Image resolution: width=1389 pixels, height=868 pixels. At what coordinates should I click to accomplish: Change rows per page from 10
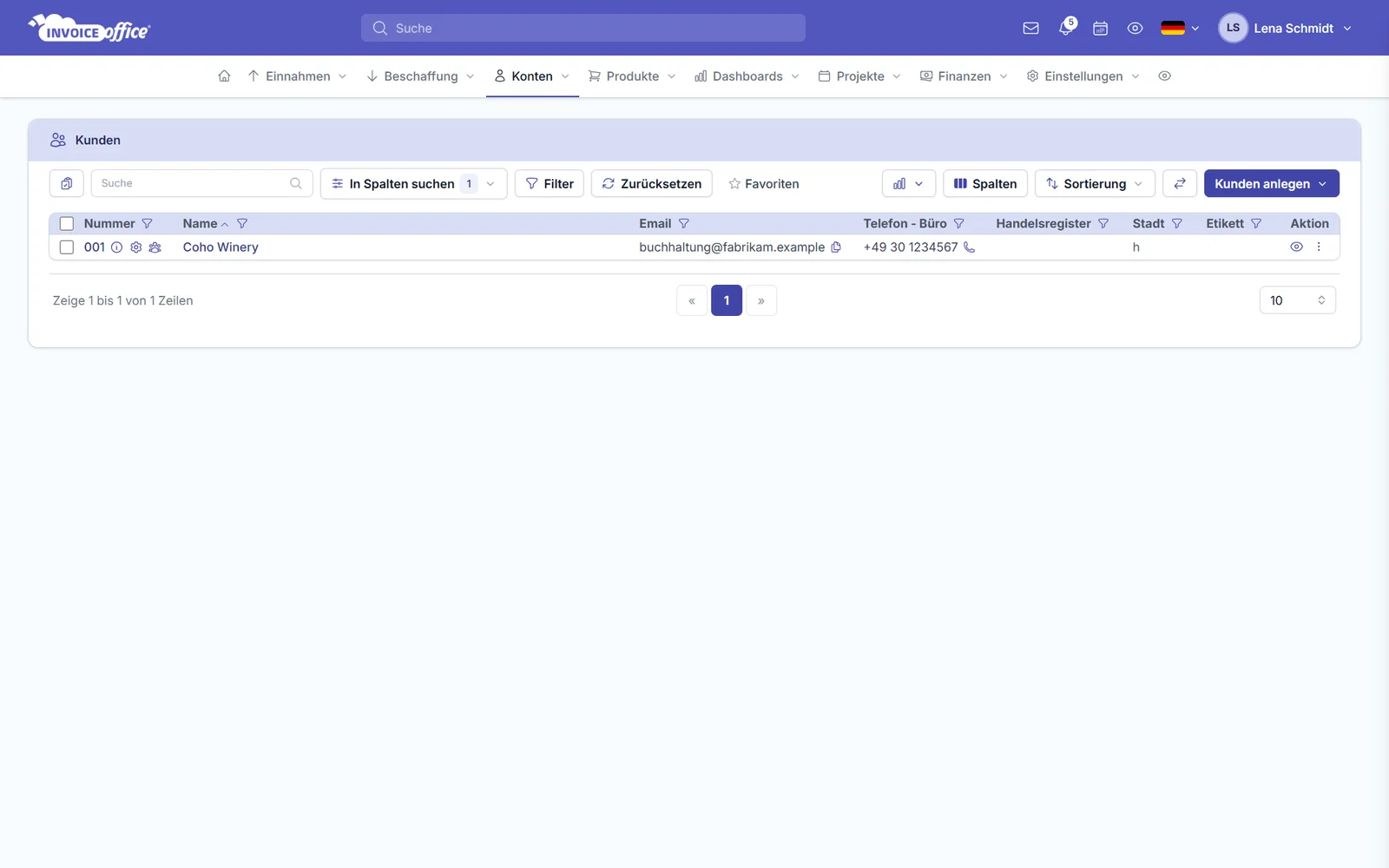tap(1298, 300)
